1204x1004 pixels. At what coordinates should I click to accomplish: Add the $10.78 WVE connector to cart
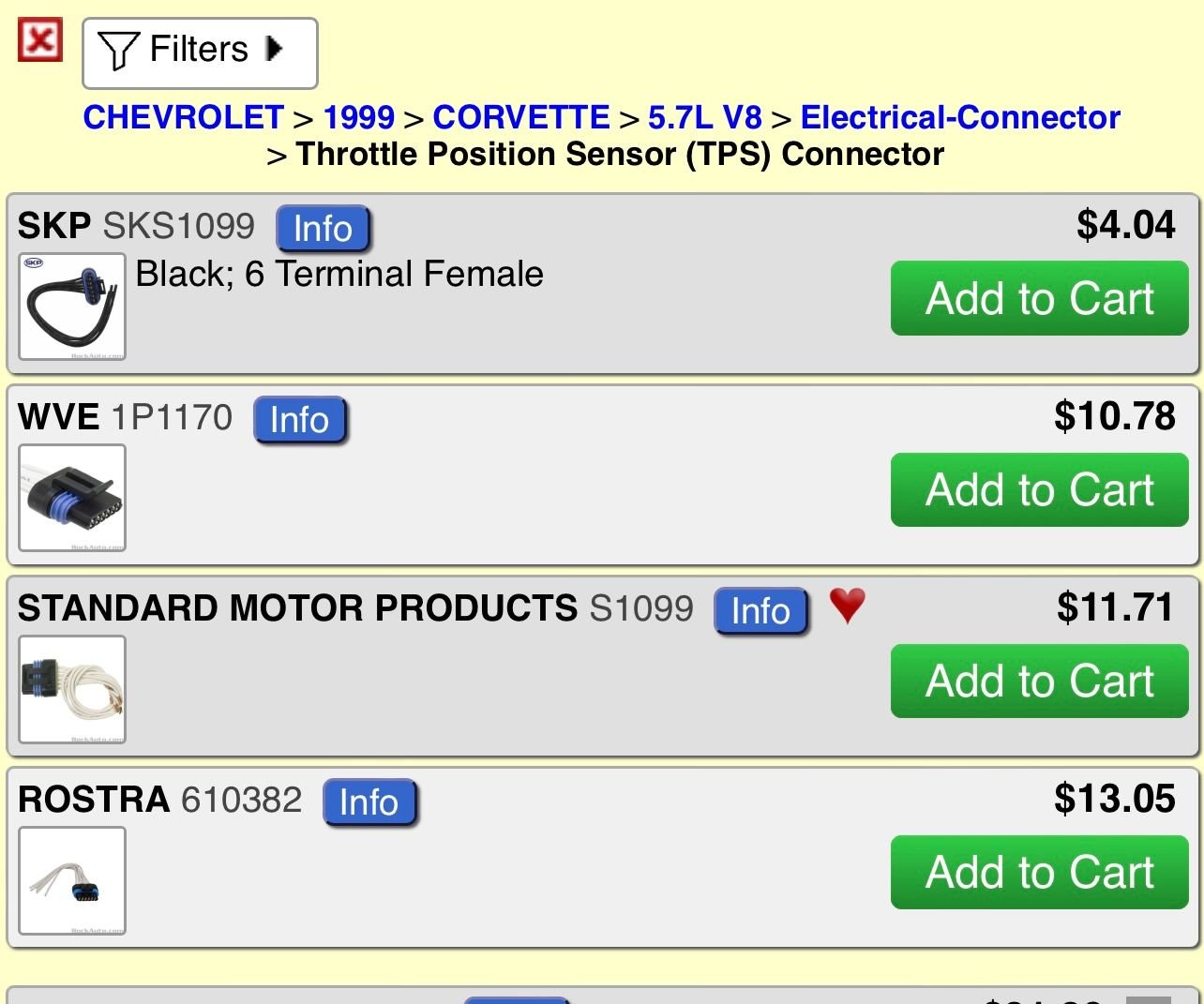point(1039,490)
